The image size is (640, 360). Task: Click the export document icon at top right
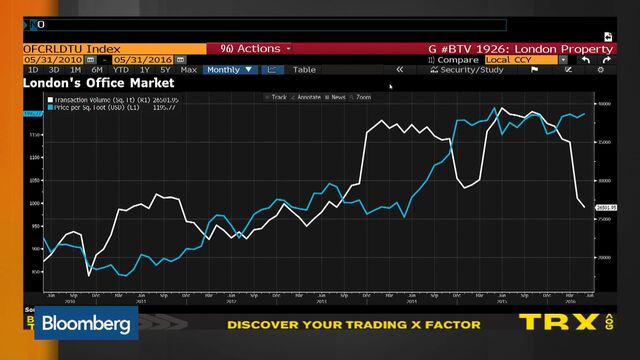click(x=608, y=37)
